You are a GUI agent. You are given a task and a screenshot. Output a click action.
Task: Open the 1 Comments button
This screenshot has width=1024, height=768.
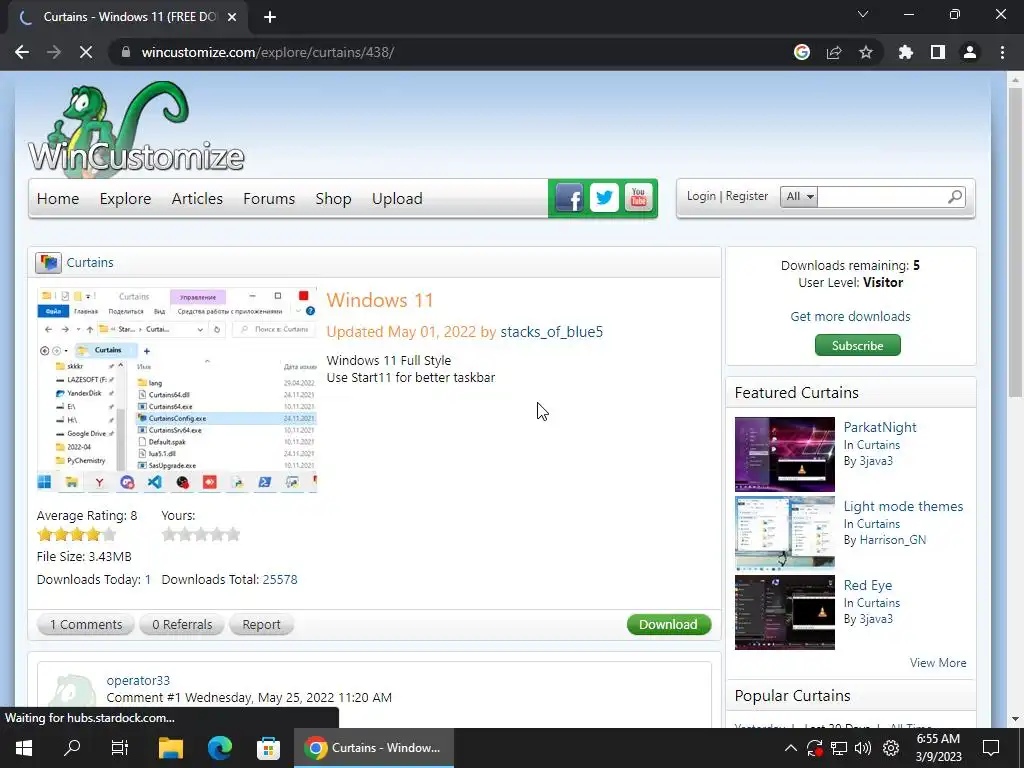coord(86,624)
